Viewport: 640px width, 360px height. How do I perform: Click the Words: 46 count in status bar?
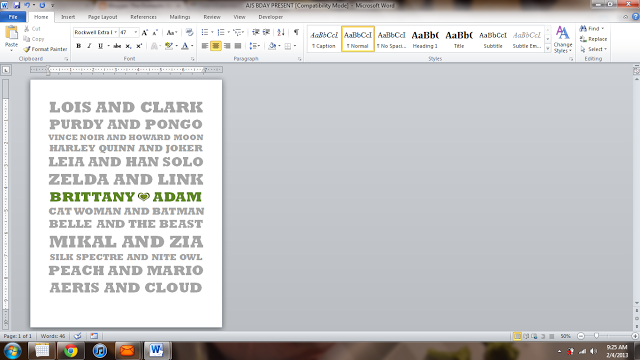coord(53,336)
